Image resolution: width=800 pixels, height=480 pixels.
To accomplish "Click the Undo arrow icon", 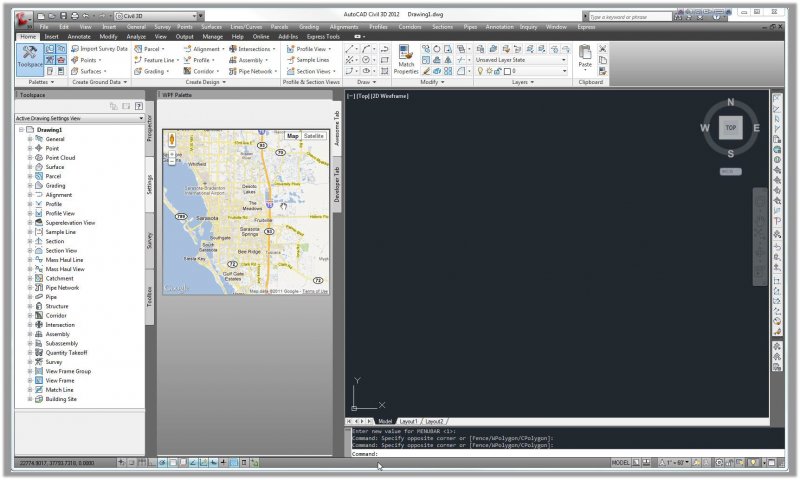I will [x=86, y=16].
